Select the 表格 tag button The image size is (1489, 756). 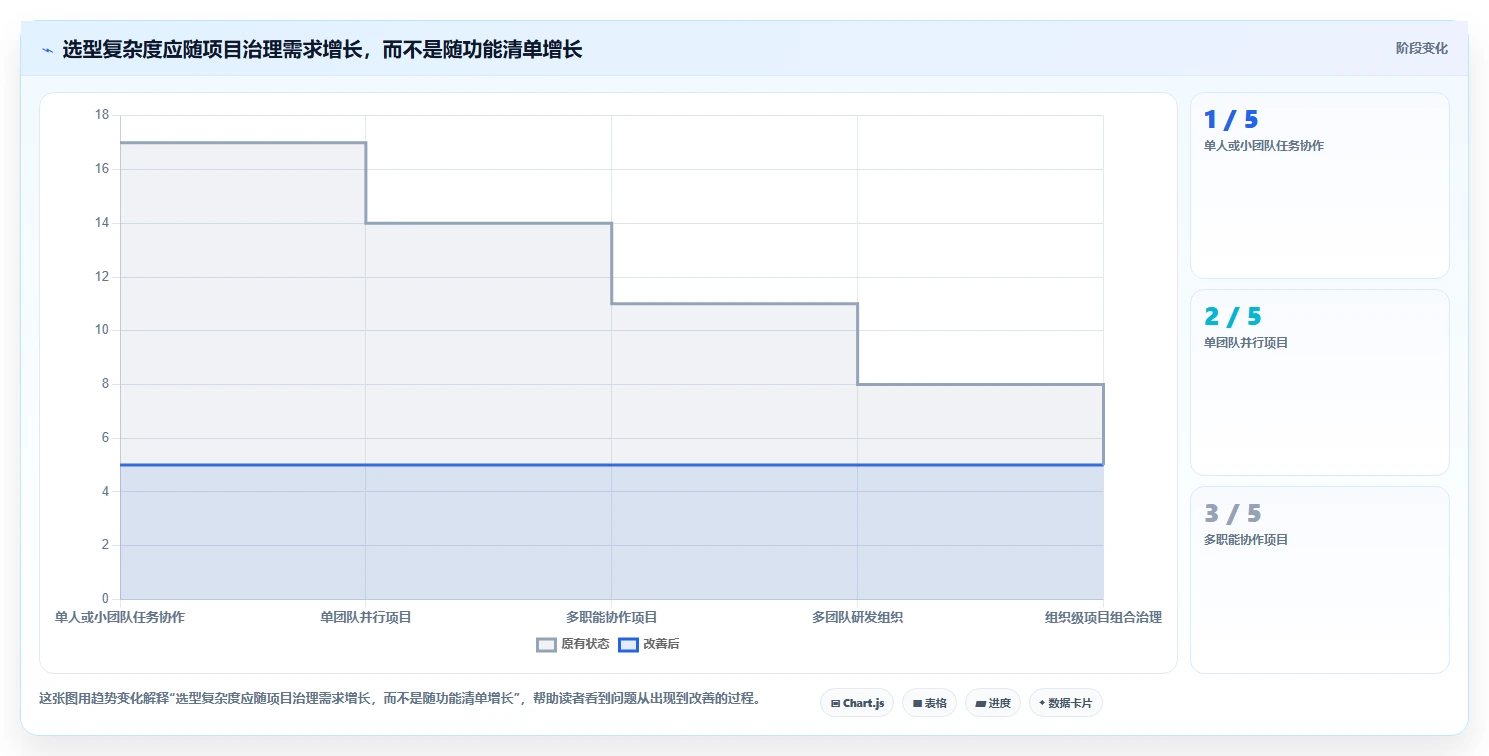(x=929, y=703)
